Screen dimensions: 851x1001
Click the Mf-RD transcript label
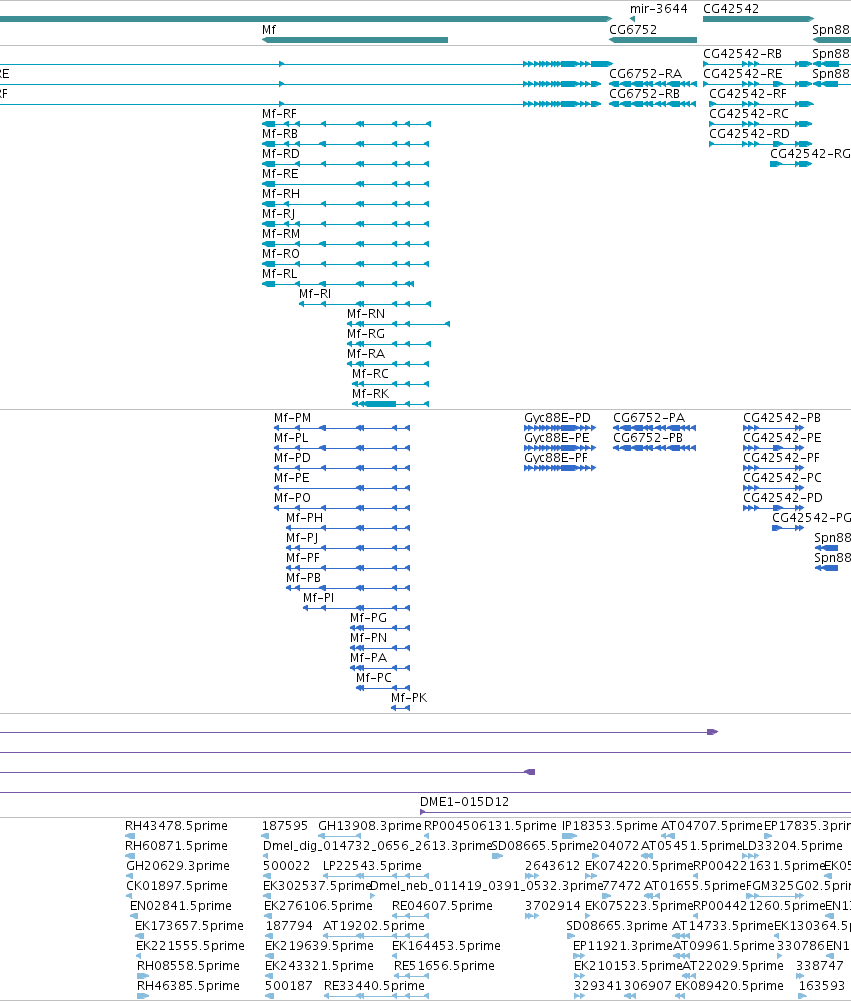(x=280, y=154)
